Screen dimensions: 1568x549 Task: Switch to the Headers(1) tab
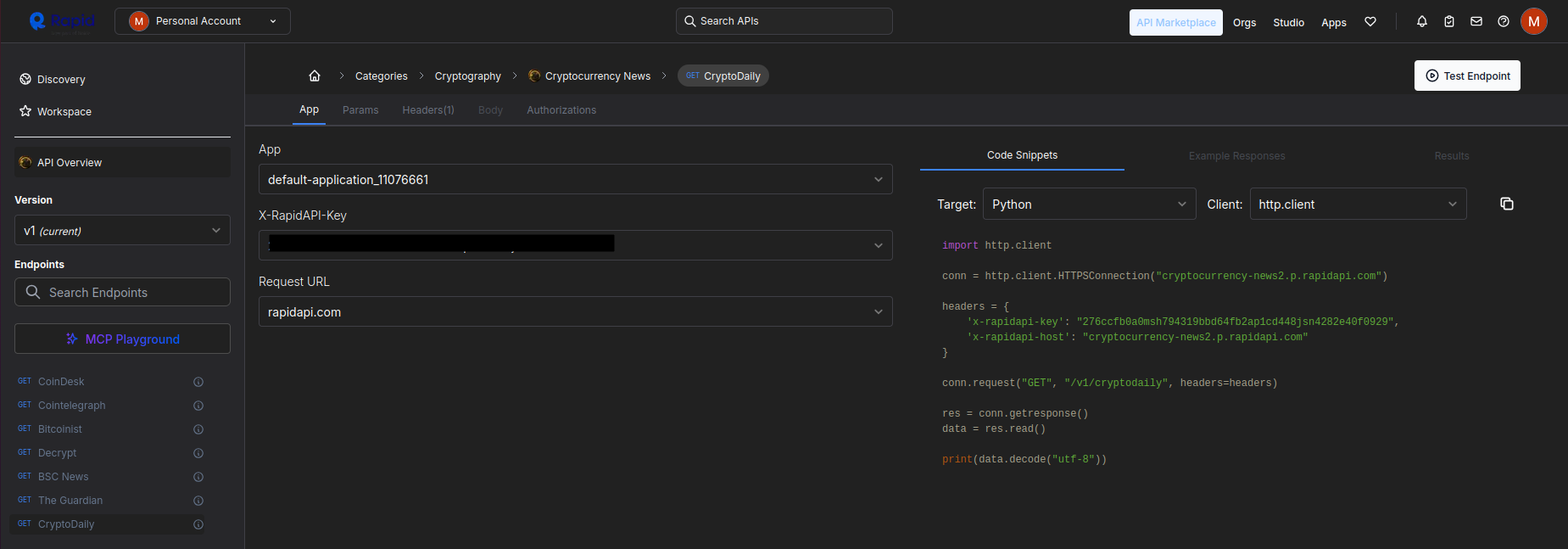coord(428,110)
